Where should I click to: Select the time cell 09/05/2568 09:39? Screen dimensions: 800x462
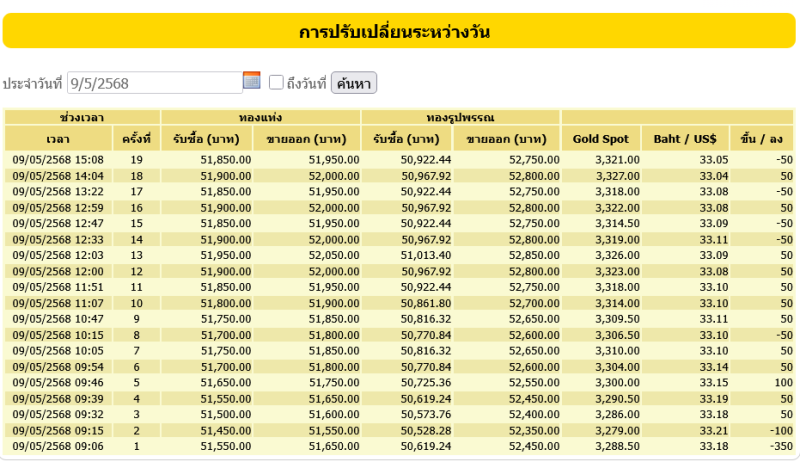pyautogui.click(x=58, y=399)
